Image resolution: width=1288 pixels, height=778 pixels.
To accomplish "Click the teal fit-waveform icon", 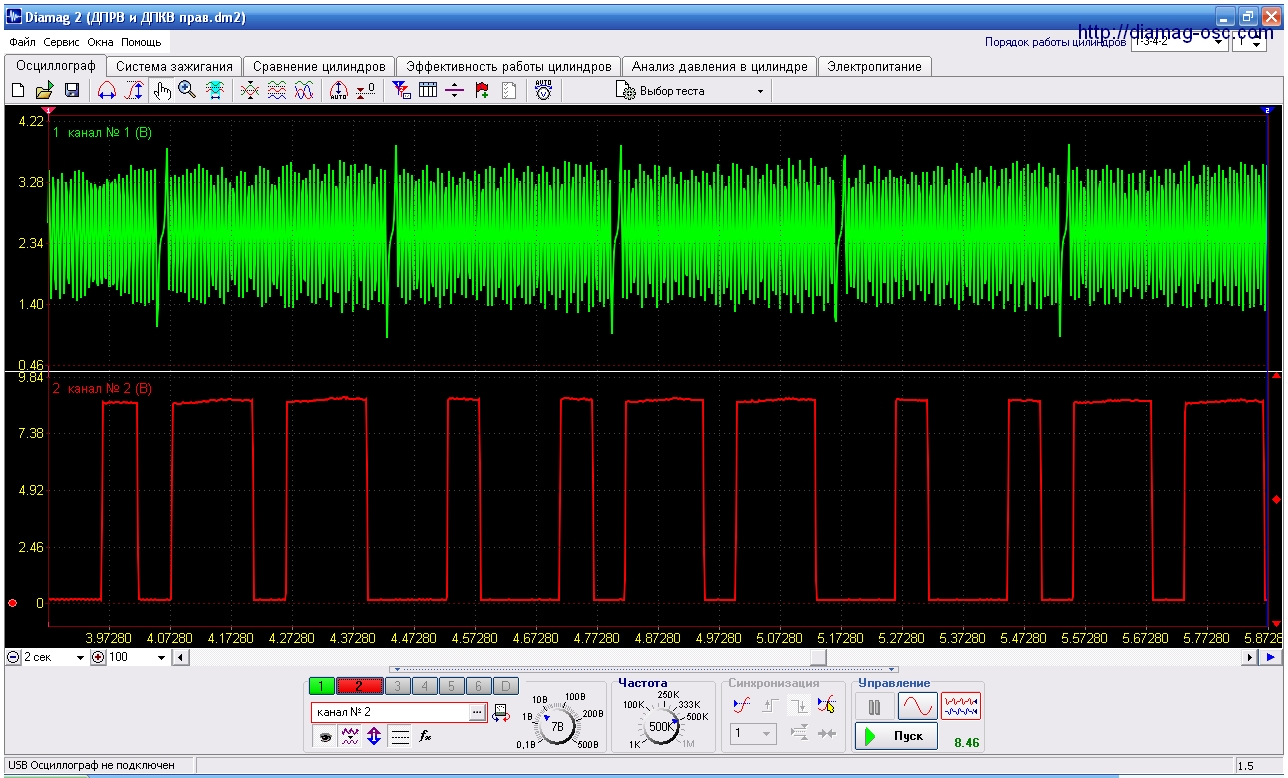I will coord(214,91).
